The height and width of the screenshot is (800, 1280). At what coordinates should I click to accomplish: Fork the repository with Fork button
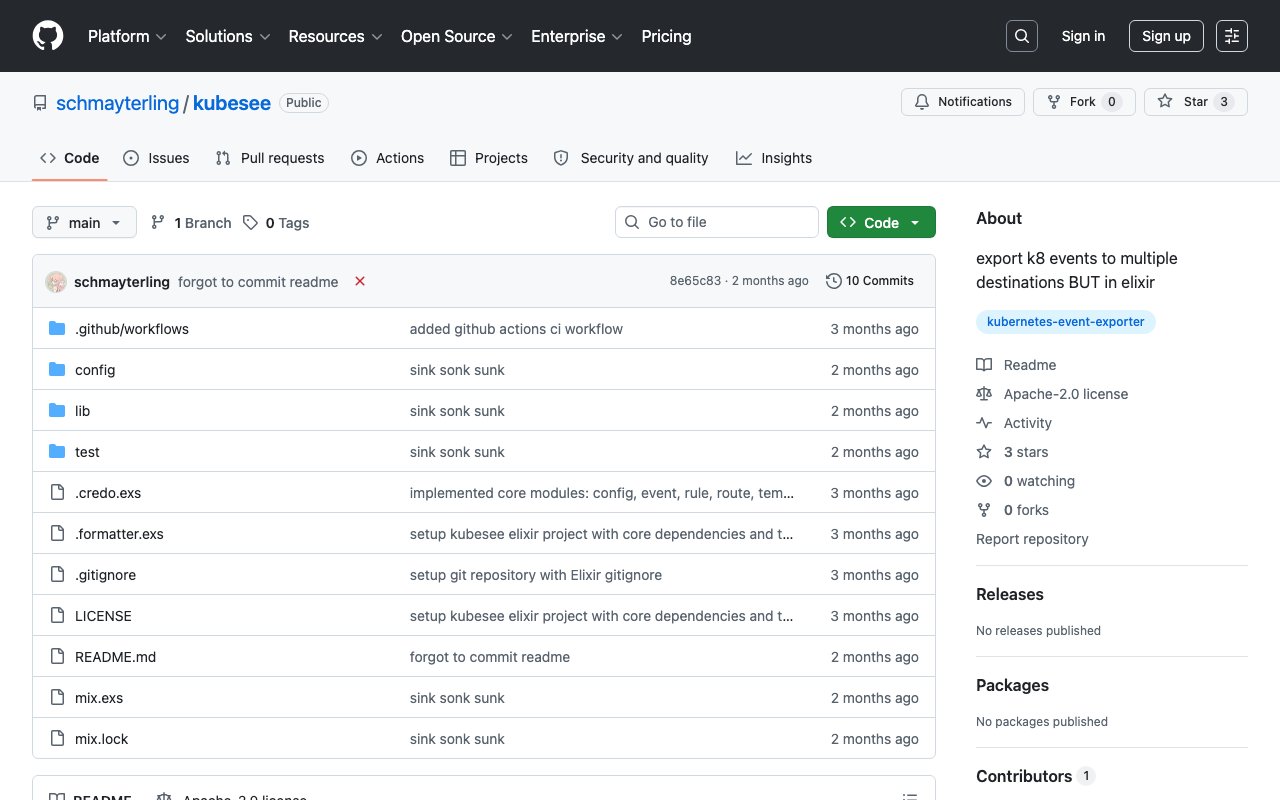[1084, 102]
